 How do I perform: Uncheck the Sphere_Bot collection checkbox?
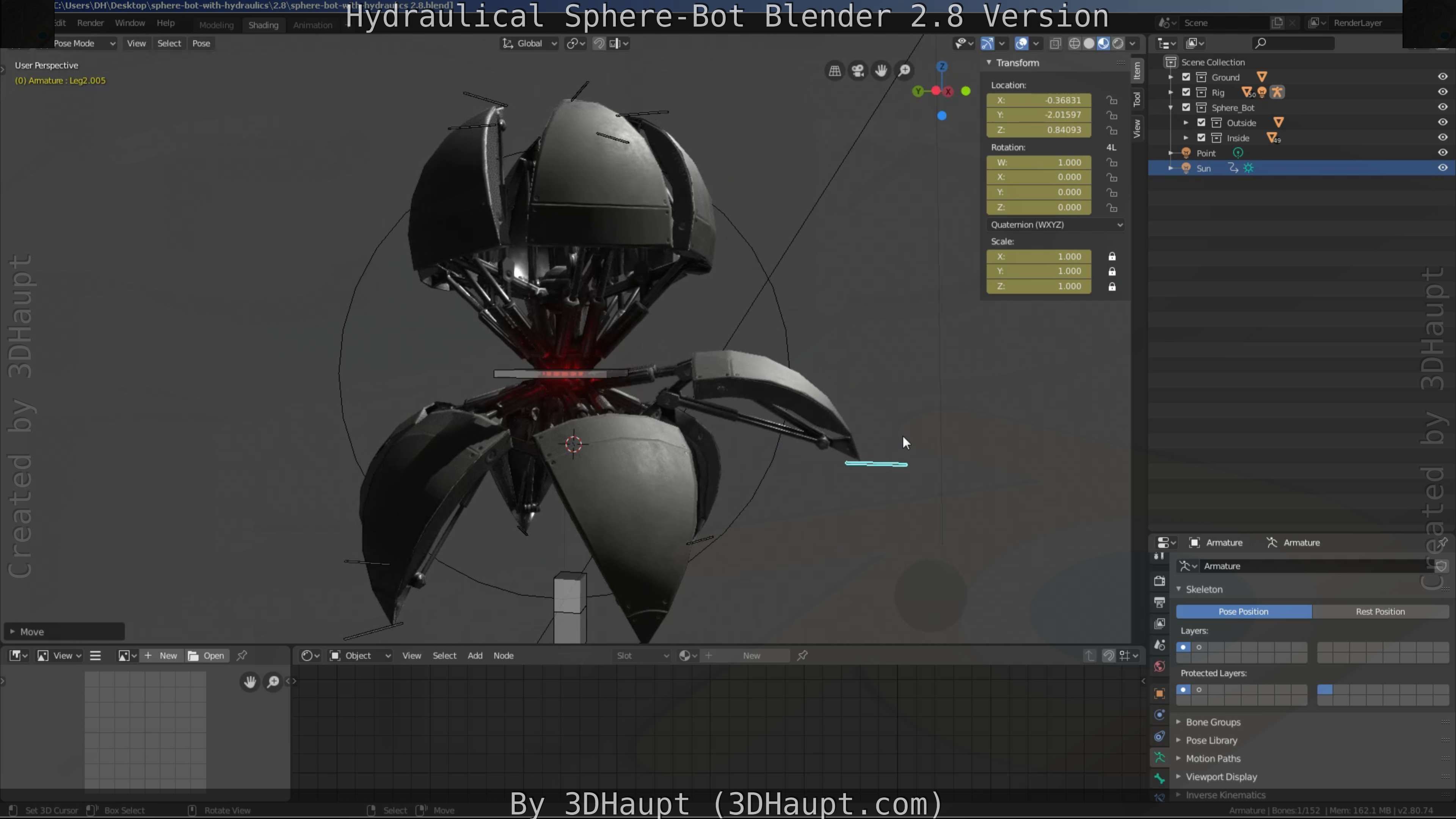coord(1186,107)
